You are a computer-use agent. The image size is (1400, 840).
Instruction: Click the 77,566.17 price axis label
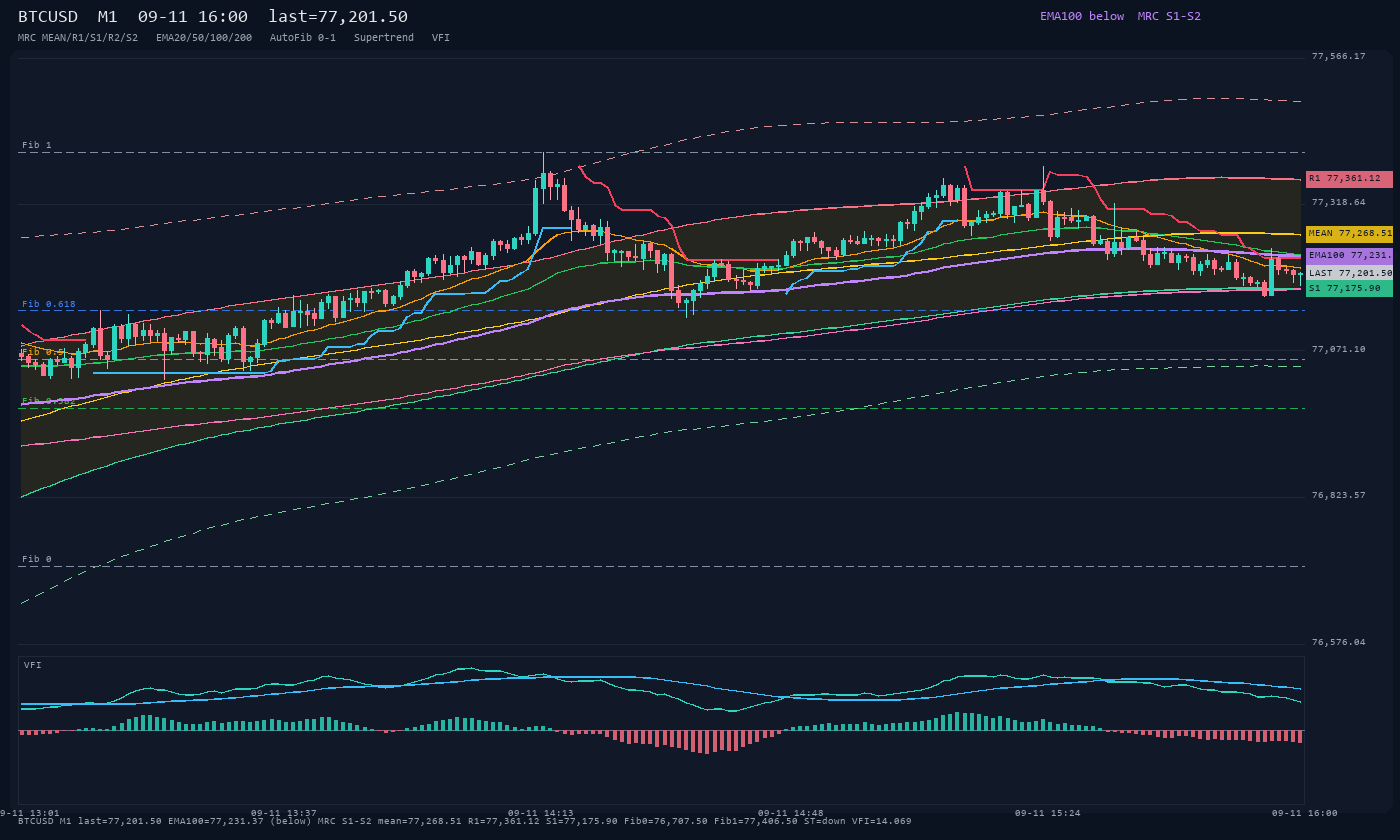click(x=1338, y=56)
